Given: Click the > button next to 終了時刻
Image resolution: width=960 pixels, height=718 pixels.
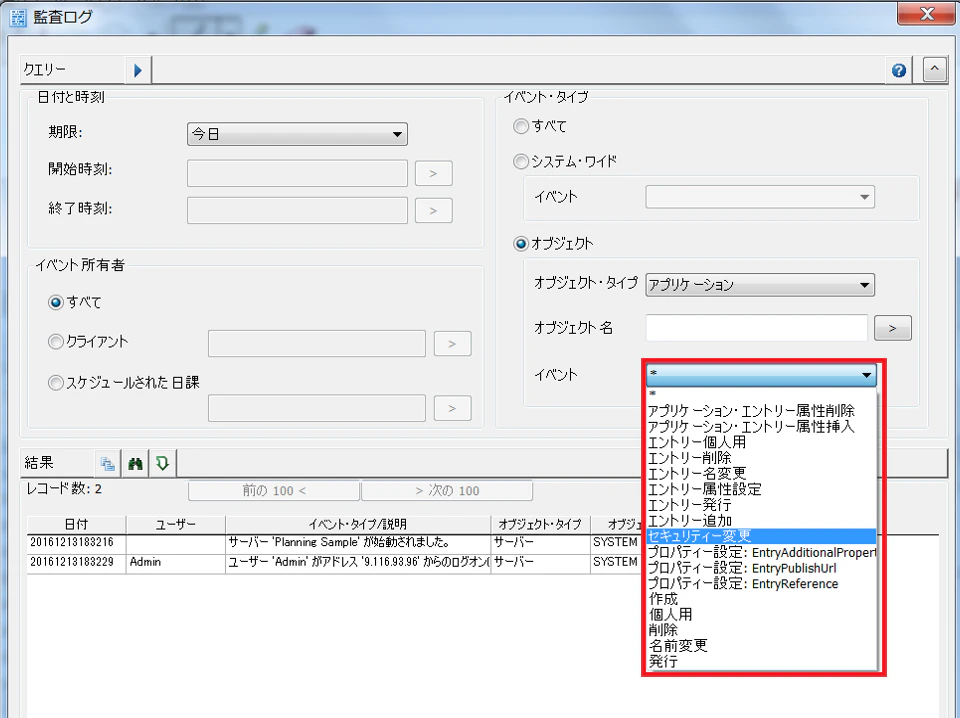Looking at the screenshot, I should 433,211.
